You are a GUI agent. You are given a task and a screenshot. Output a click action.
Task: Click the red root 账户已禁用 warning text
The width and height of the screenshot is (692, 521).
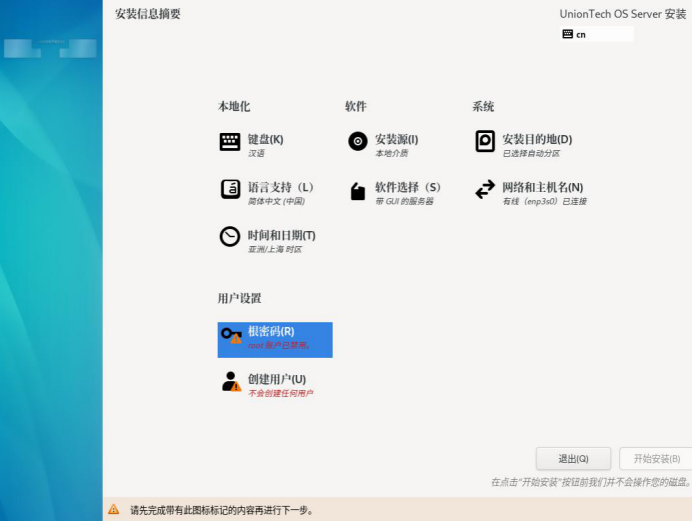click(279, 345)
